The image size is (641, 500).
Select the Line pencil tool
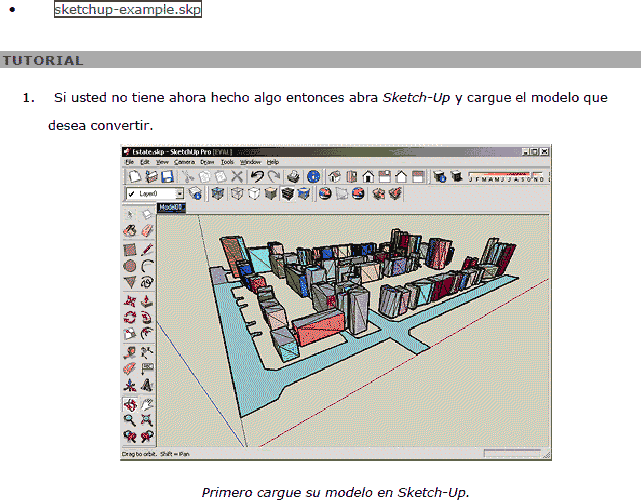point(147,249)
